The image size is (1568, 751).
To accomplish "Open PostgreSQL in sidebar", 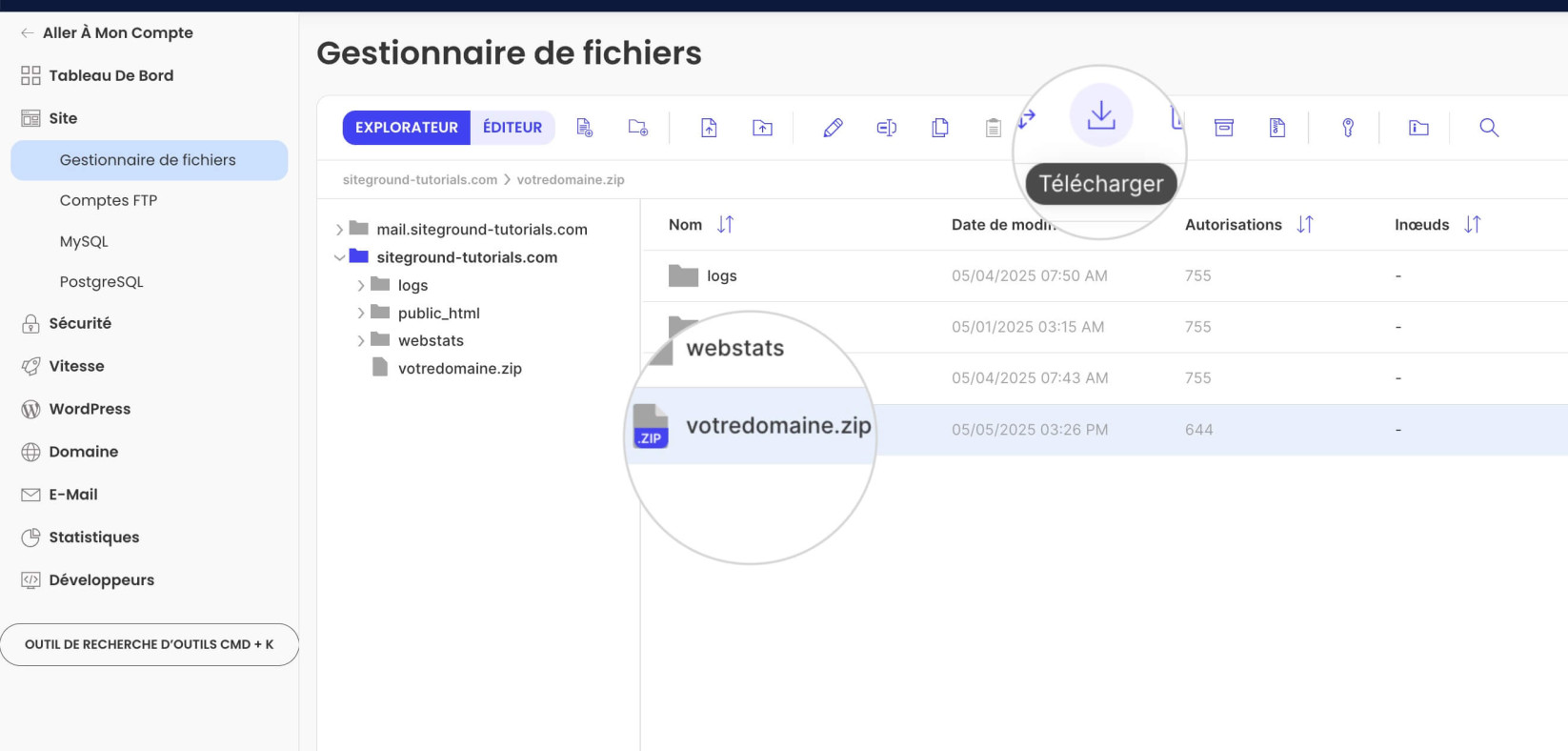I will pos(101,282).
